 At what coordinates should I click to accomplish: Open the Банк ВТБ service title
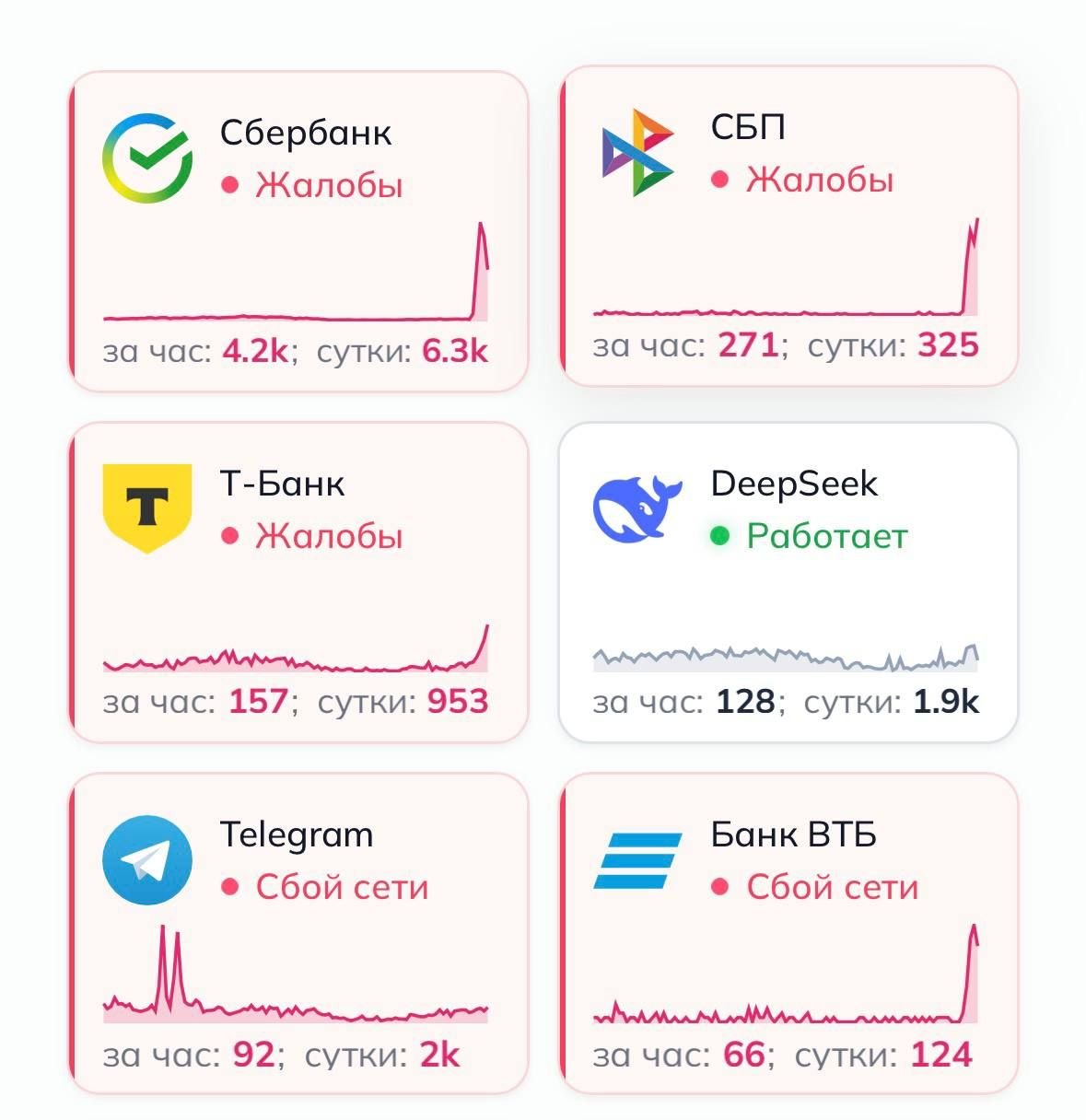[793, 834]
